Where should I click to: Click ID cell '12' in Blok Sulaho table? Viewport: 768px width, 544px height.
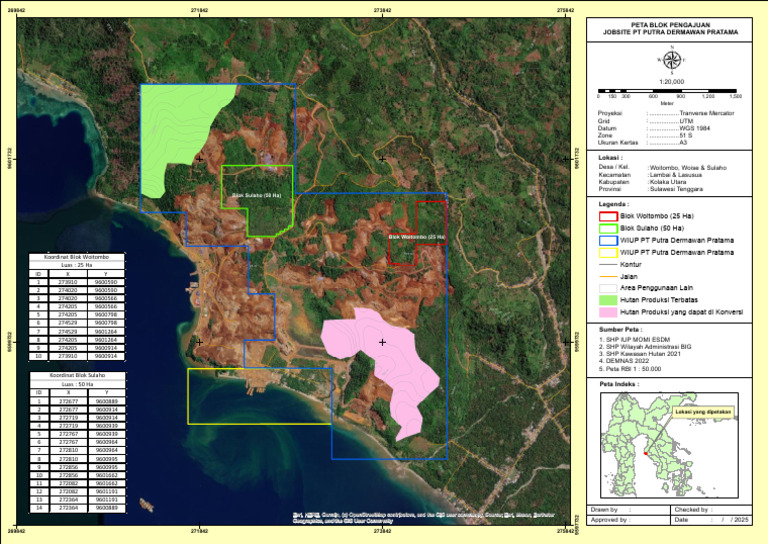coord(39,491)
